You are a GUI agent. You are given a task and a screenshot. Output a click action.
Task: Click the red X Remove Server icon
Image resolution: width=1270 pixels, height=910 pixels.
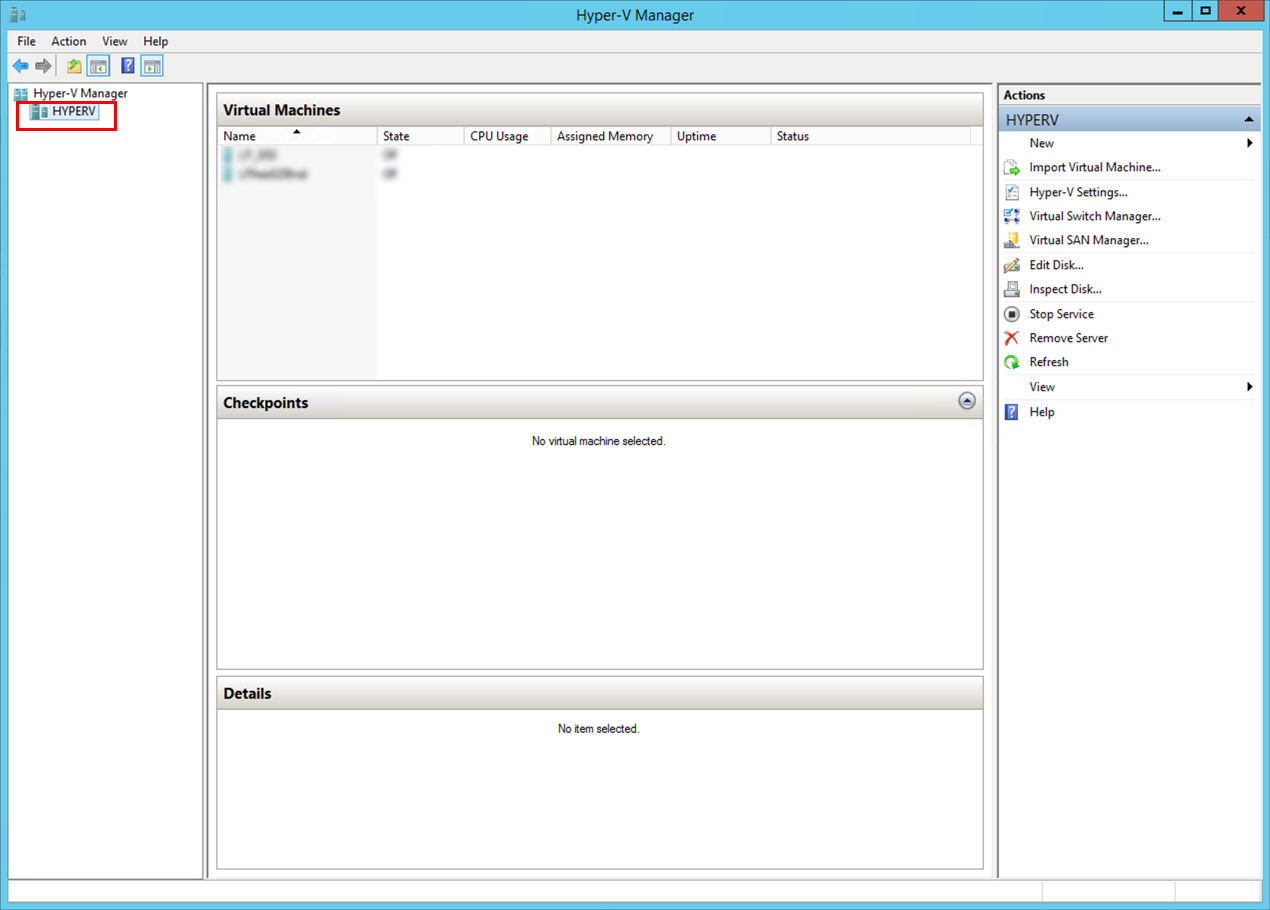coord(1011,337)
